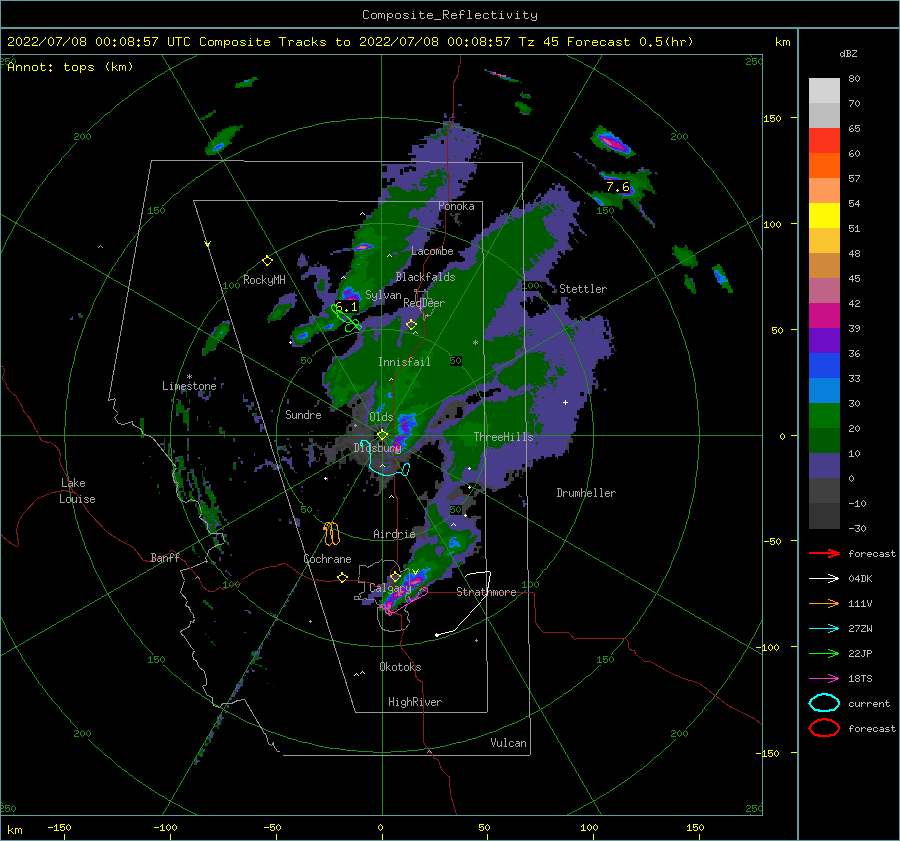The height and width of the screenshot is (841, 900).
Task: Click the orange storm track north of Cochrane
Action: (331, 534)
